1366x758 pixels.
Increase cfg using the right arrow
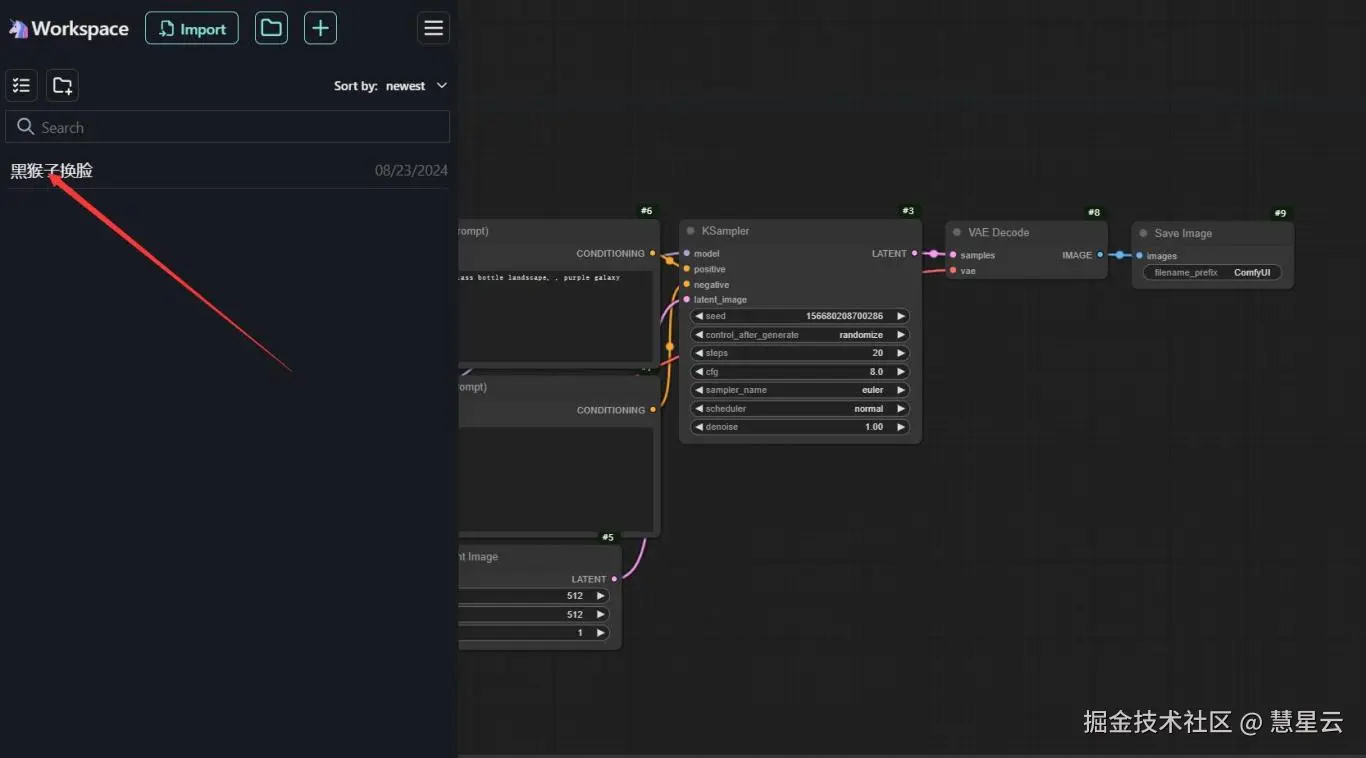coord(901,372)
